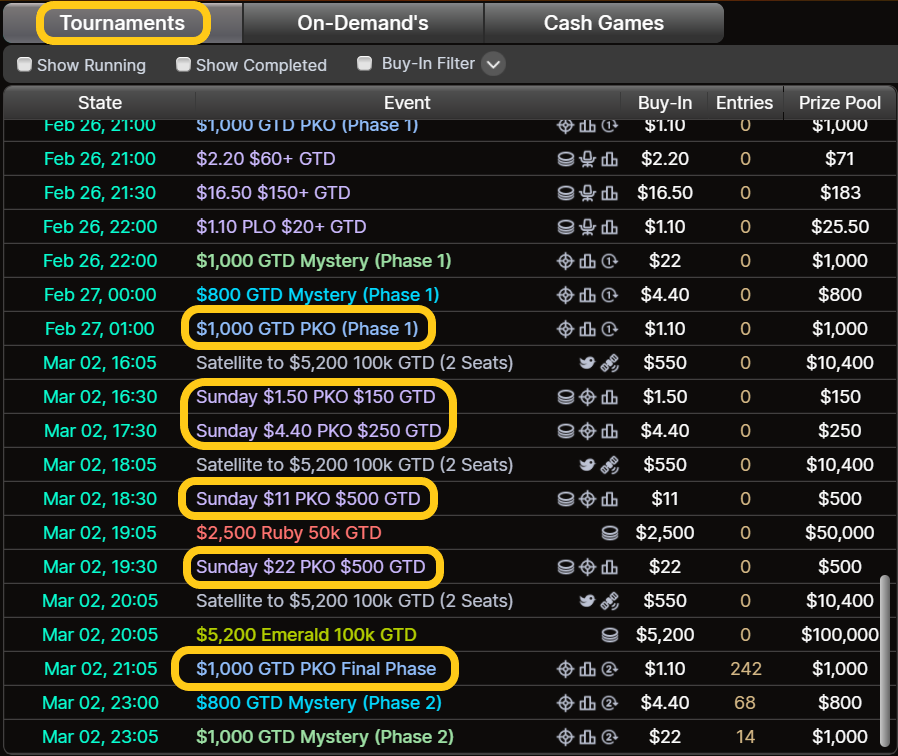Click the chip stack icon on $2.20 $60+ GTD row
This screenshot has height=756, width=898.
(x=566, y=159)
